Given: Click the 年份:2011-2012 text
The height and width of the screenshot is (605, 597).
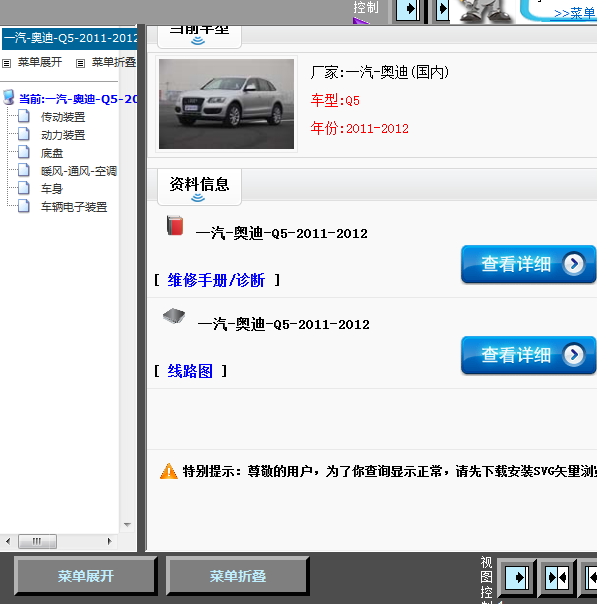Looking at the screenshot, I should (360, 128).
